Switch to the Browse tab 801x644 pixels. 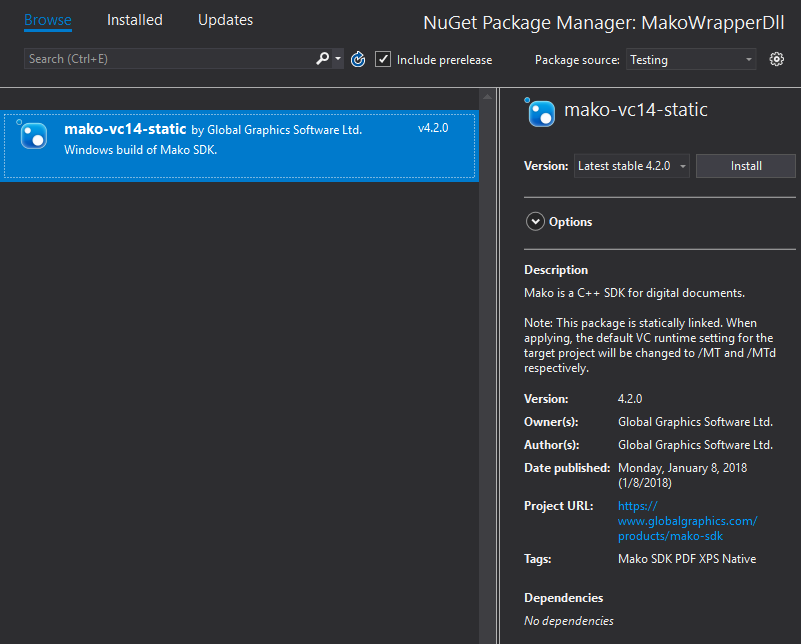[48, 20]
